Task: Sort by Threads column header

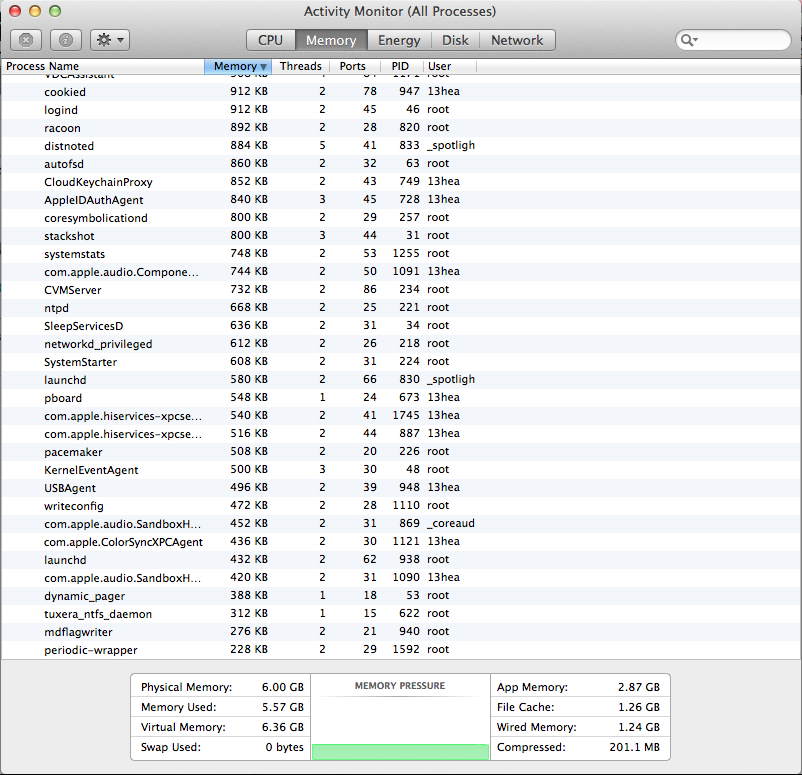Action: pos(301,67)
